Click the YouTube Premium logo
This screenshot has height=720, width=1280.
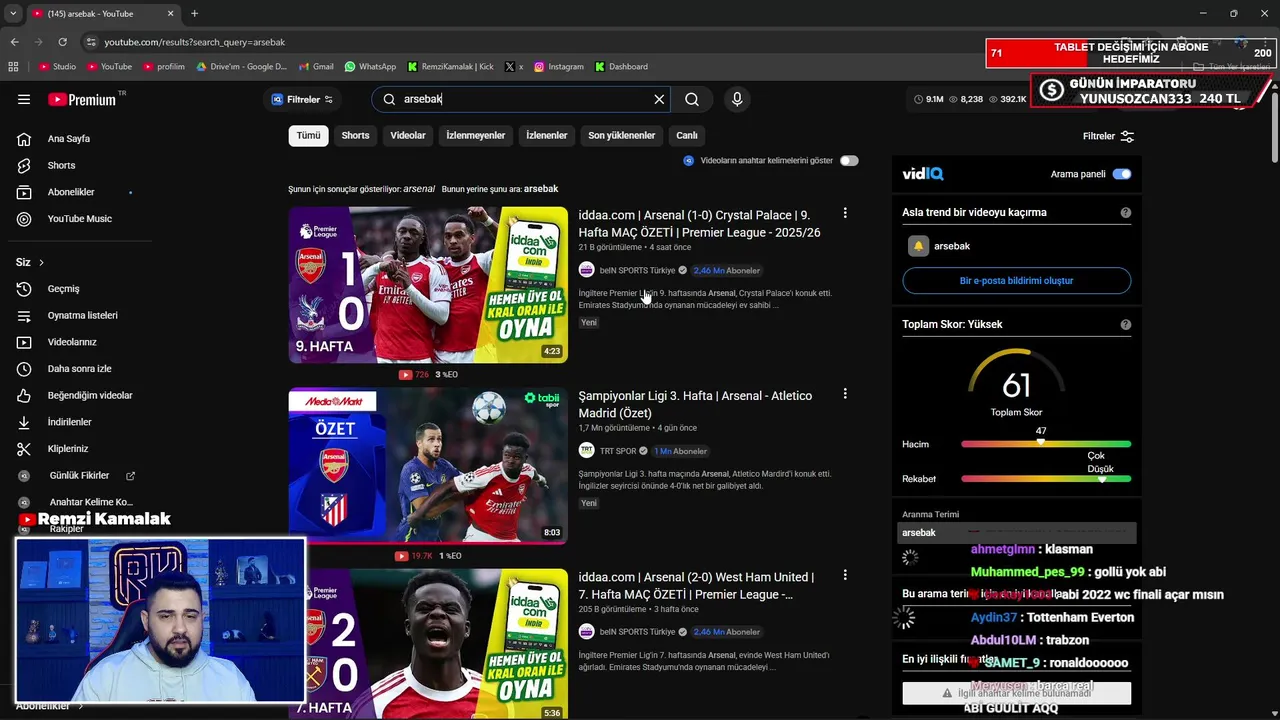82,99
